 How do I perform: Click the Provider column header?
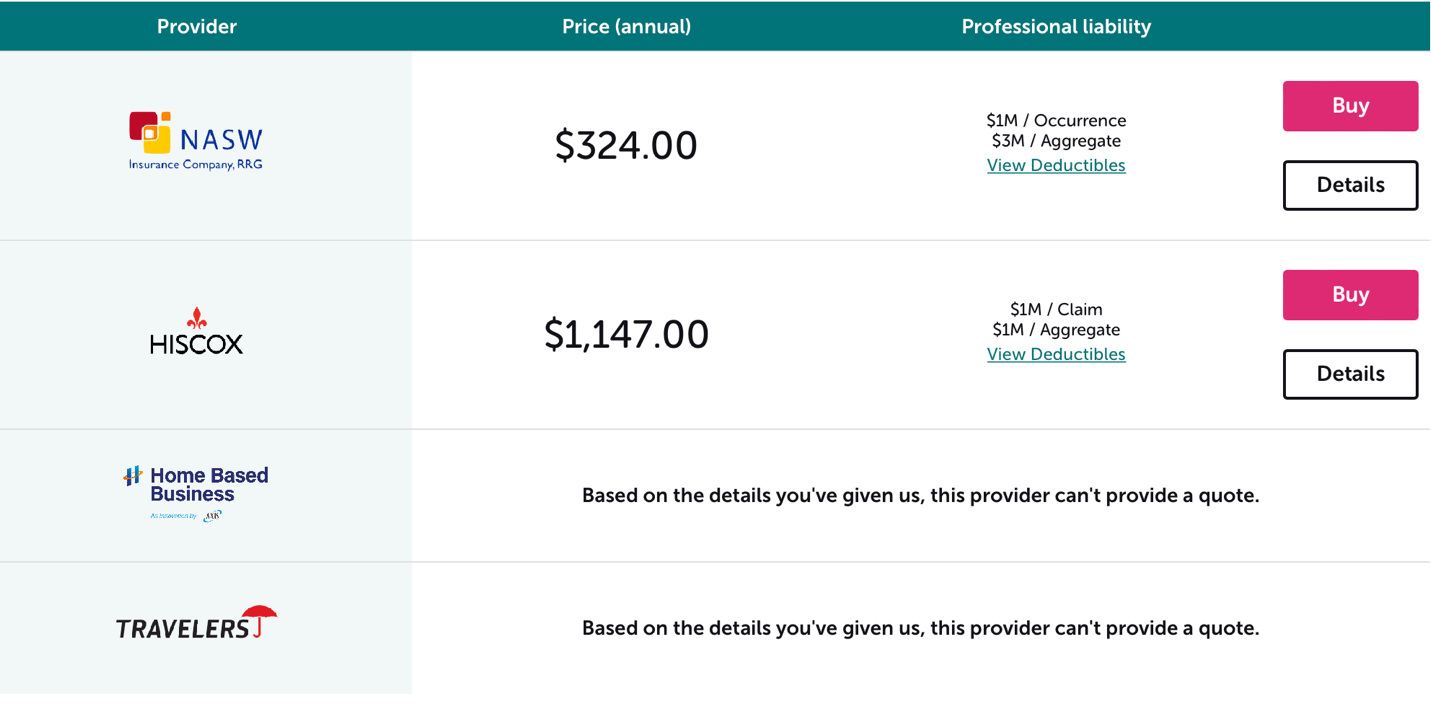[197, 27]
